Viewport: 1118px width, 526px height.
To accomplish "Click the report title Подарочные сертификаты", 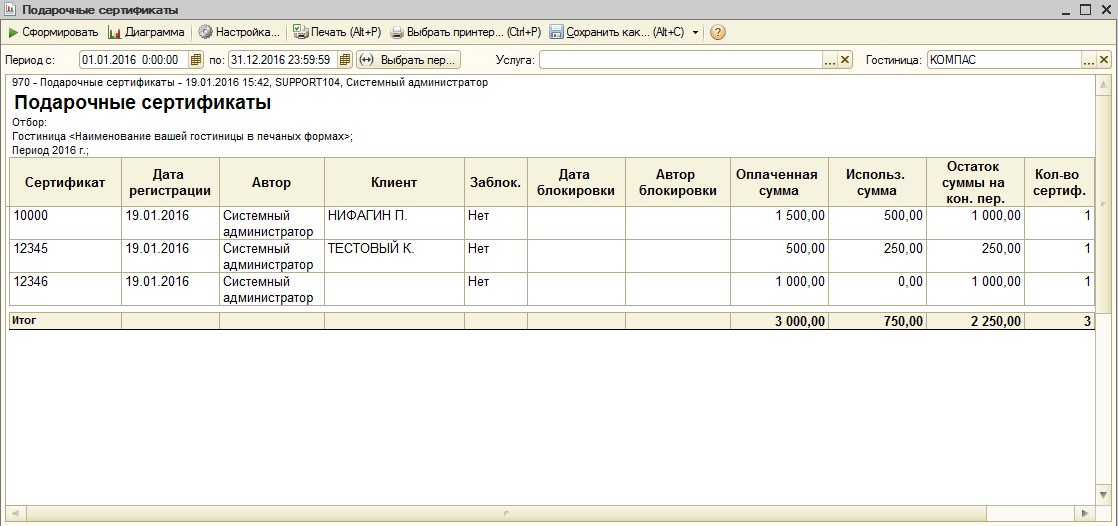I will [143, 103].
